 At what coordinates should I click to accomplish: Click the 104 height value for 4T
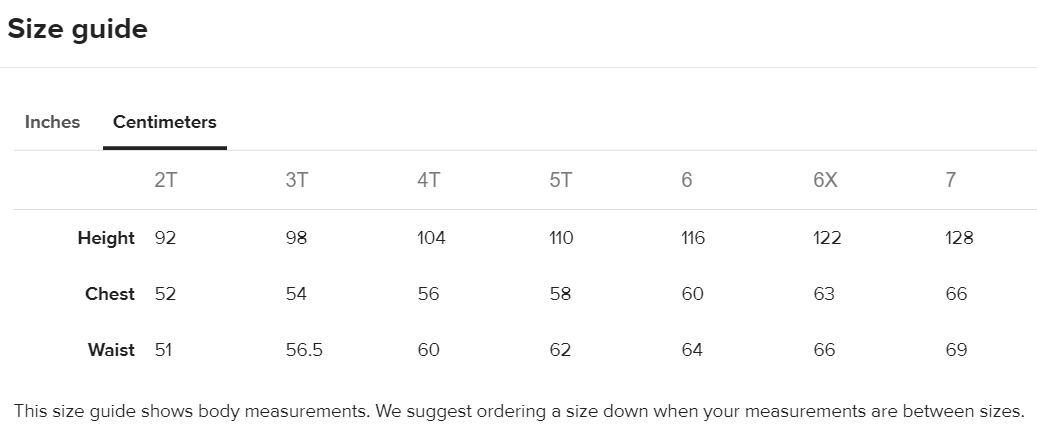coord(431,238)
